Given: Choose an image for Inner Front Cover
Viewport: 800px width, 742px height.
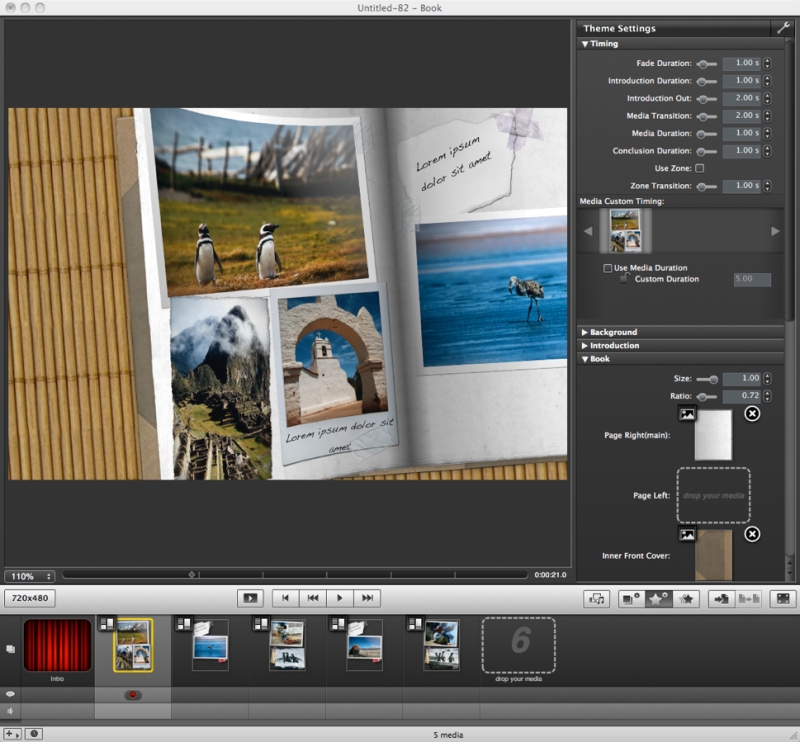Looking at the screenshot, I should point(687,534).
